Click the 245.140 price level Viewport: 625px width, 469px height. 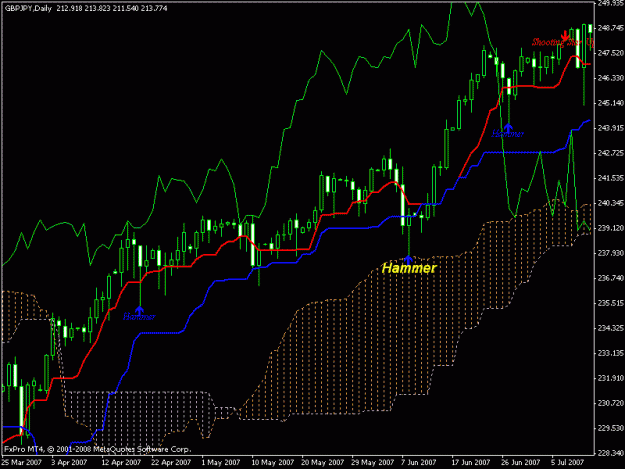tap(610, 103)
